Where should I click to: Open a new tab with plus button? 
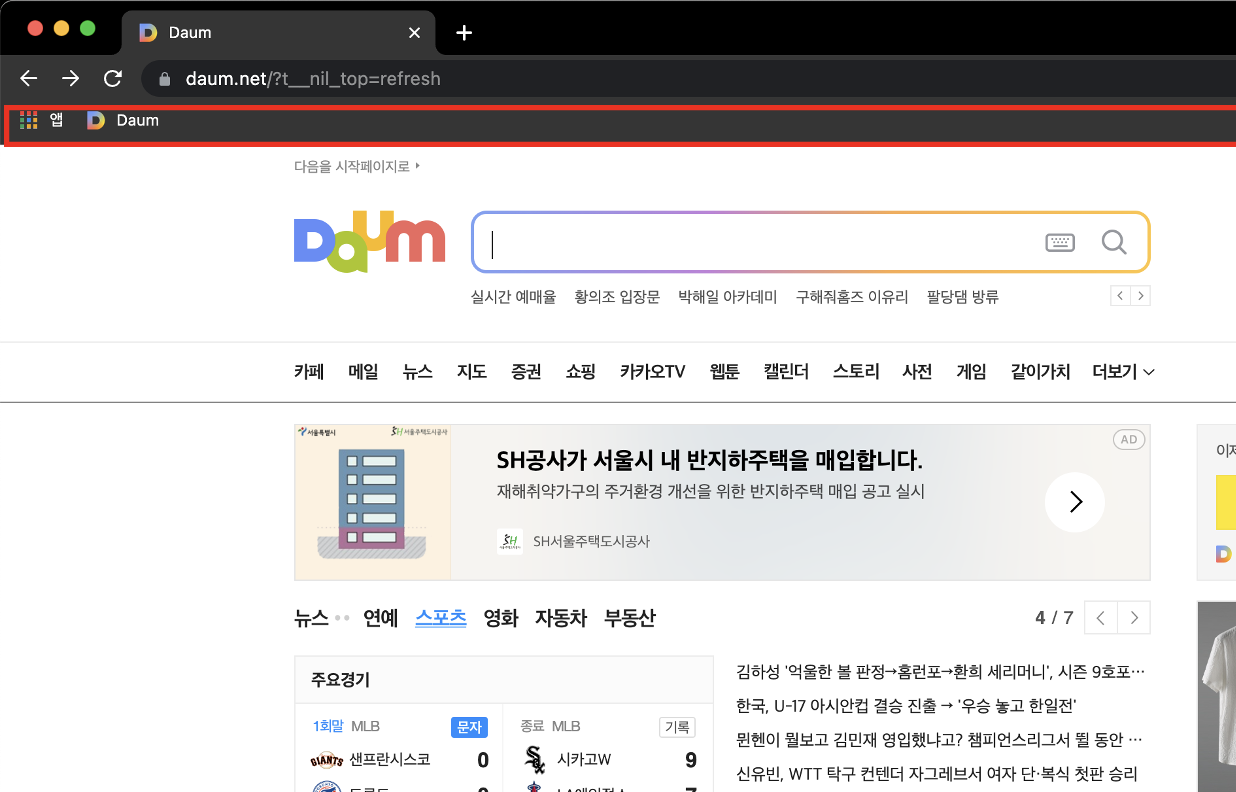tap(464, 33)
